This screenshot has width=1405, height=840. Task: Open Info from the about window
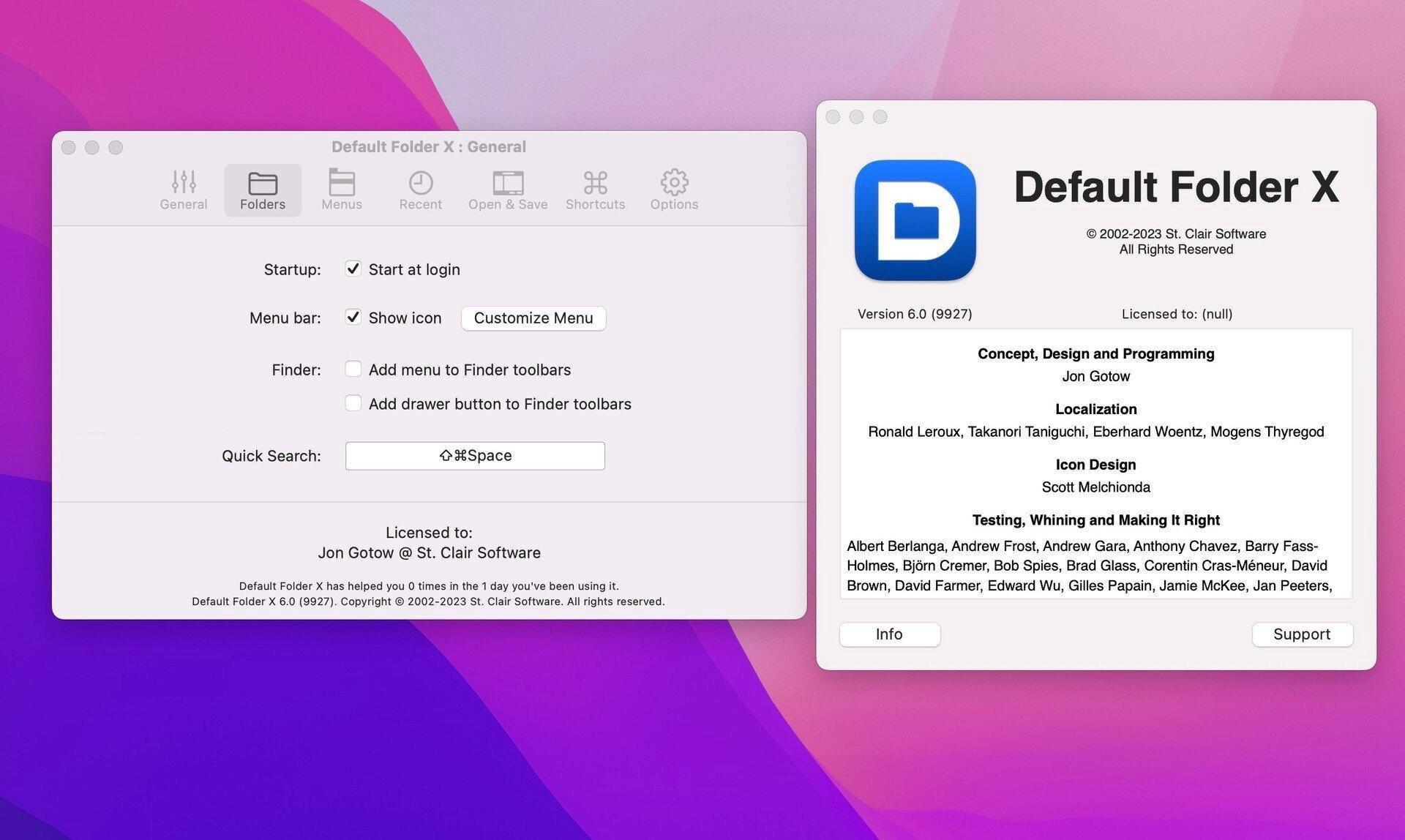pos(889,634)
